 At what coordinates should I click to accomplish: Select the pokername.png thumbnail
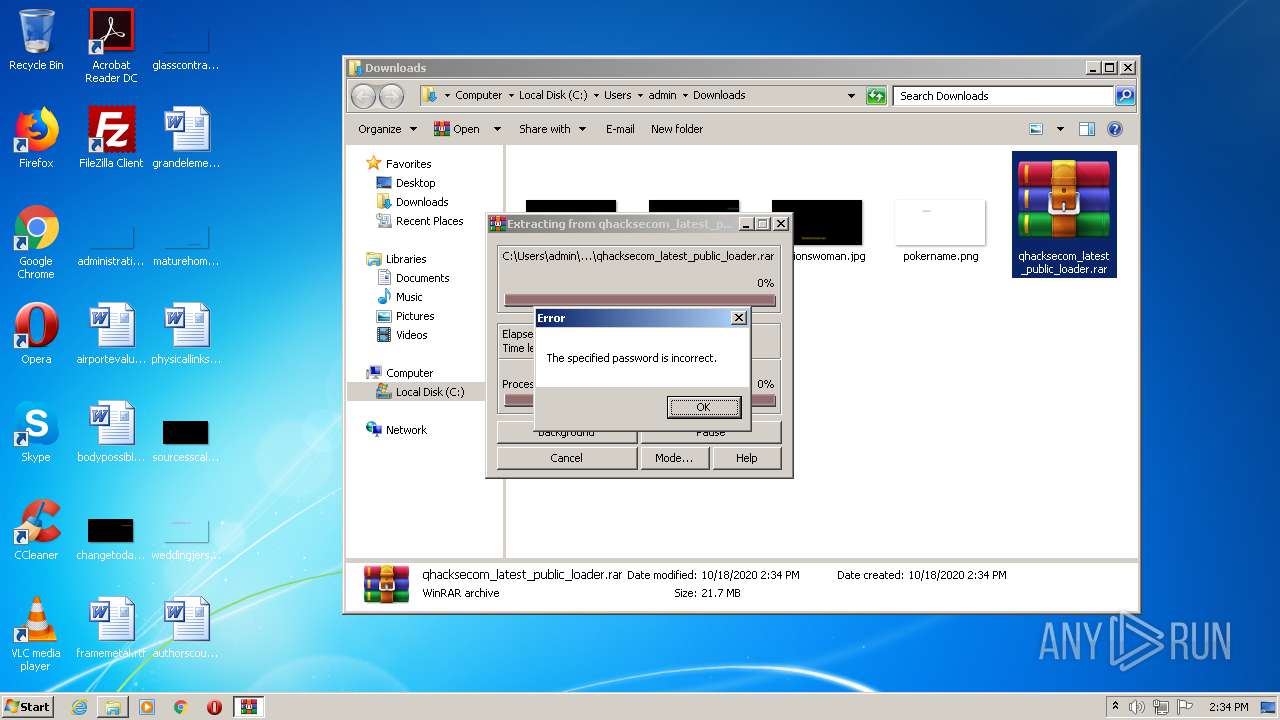pos(940,230)
